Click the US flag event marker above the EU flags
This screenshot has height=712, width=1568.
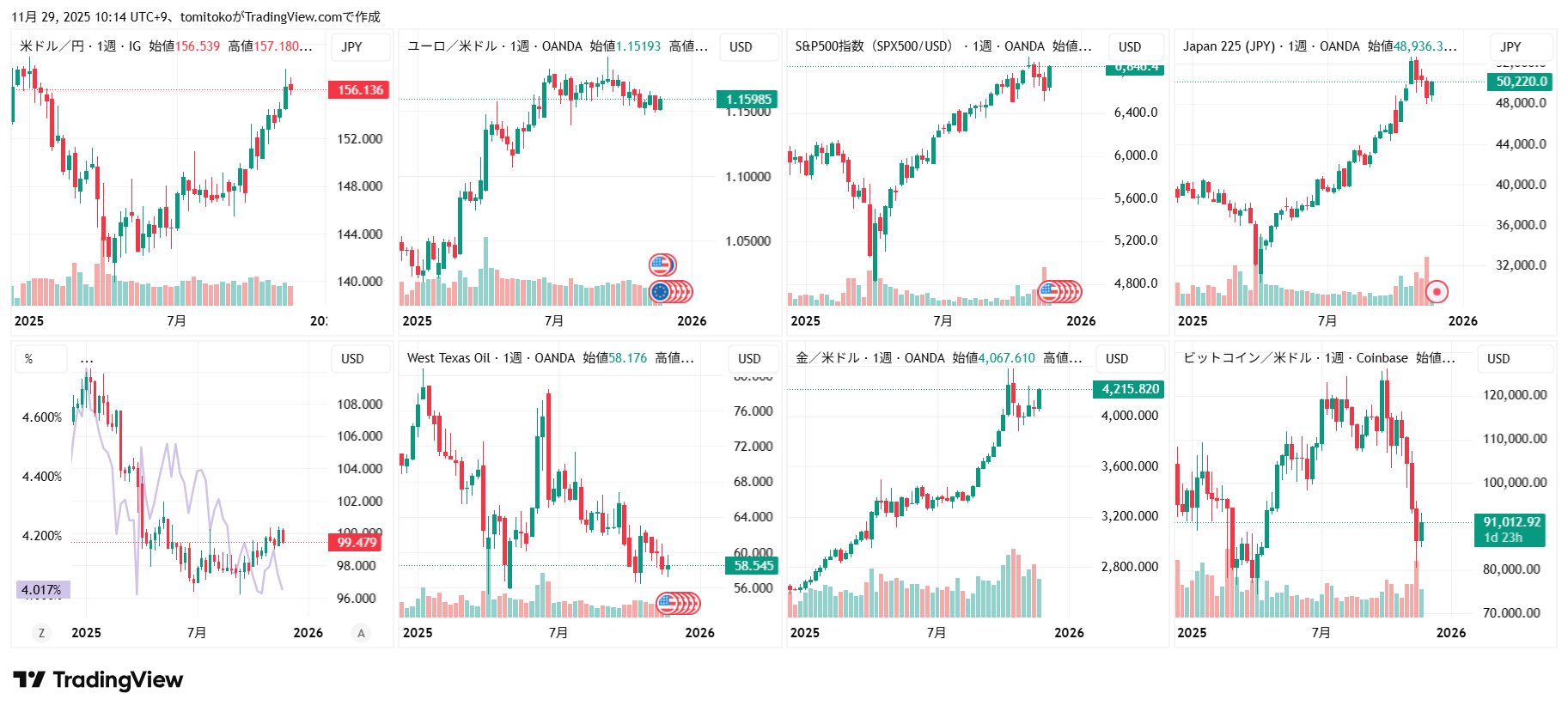(x=661, y=265)
